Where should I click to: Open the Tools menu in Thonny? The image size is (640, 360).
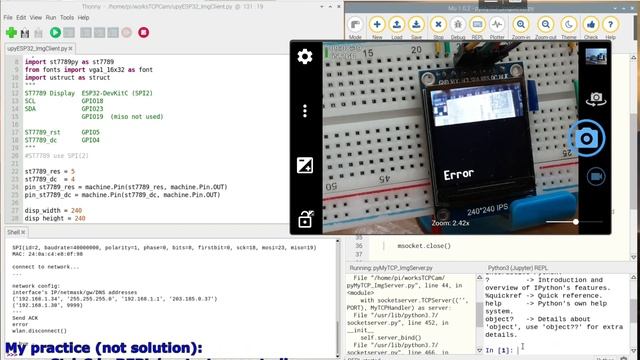coord(67,18)
